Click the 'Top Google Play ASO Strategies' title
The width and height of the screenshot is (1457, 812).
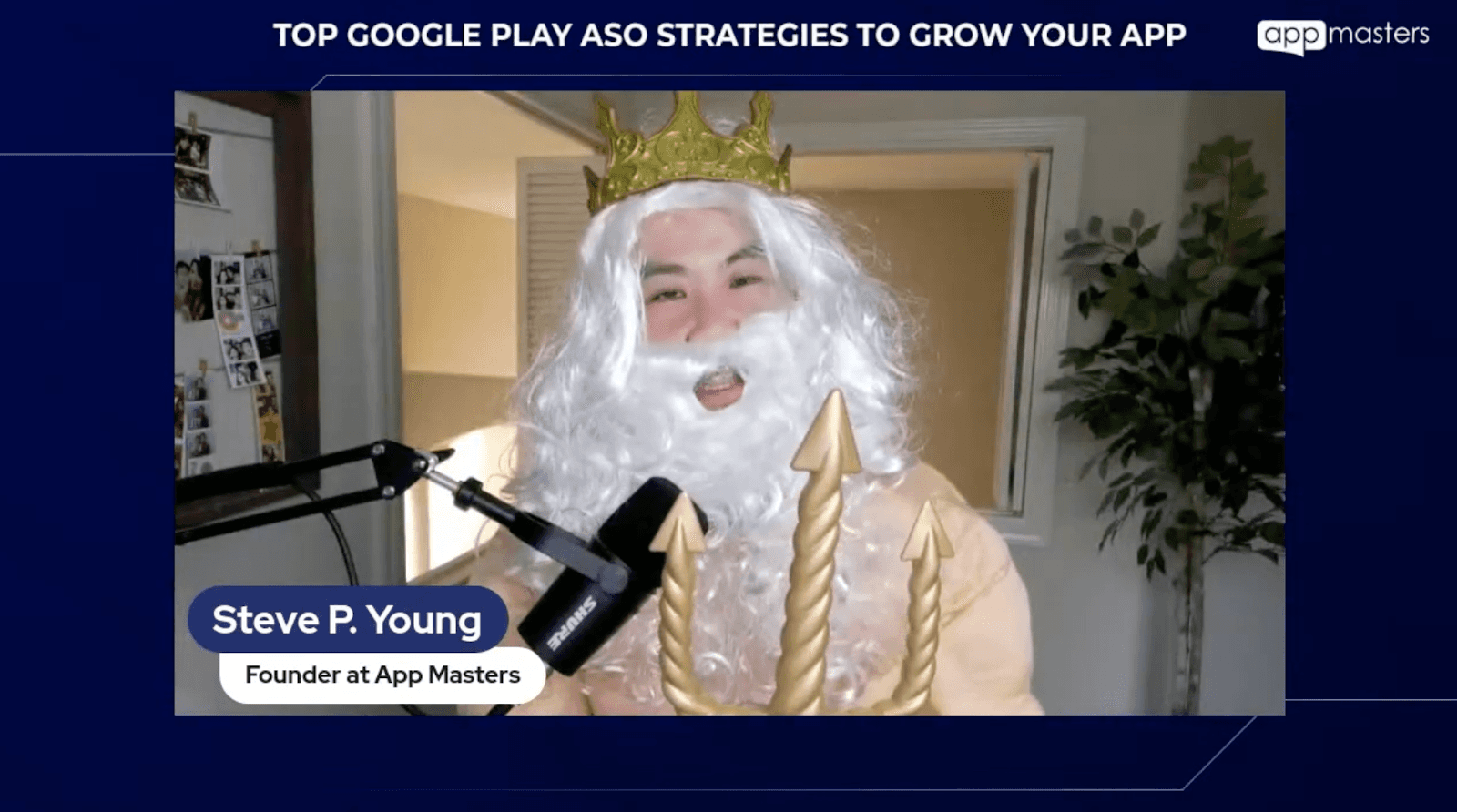click(729, 36)
